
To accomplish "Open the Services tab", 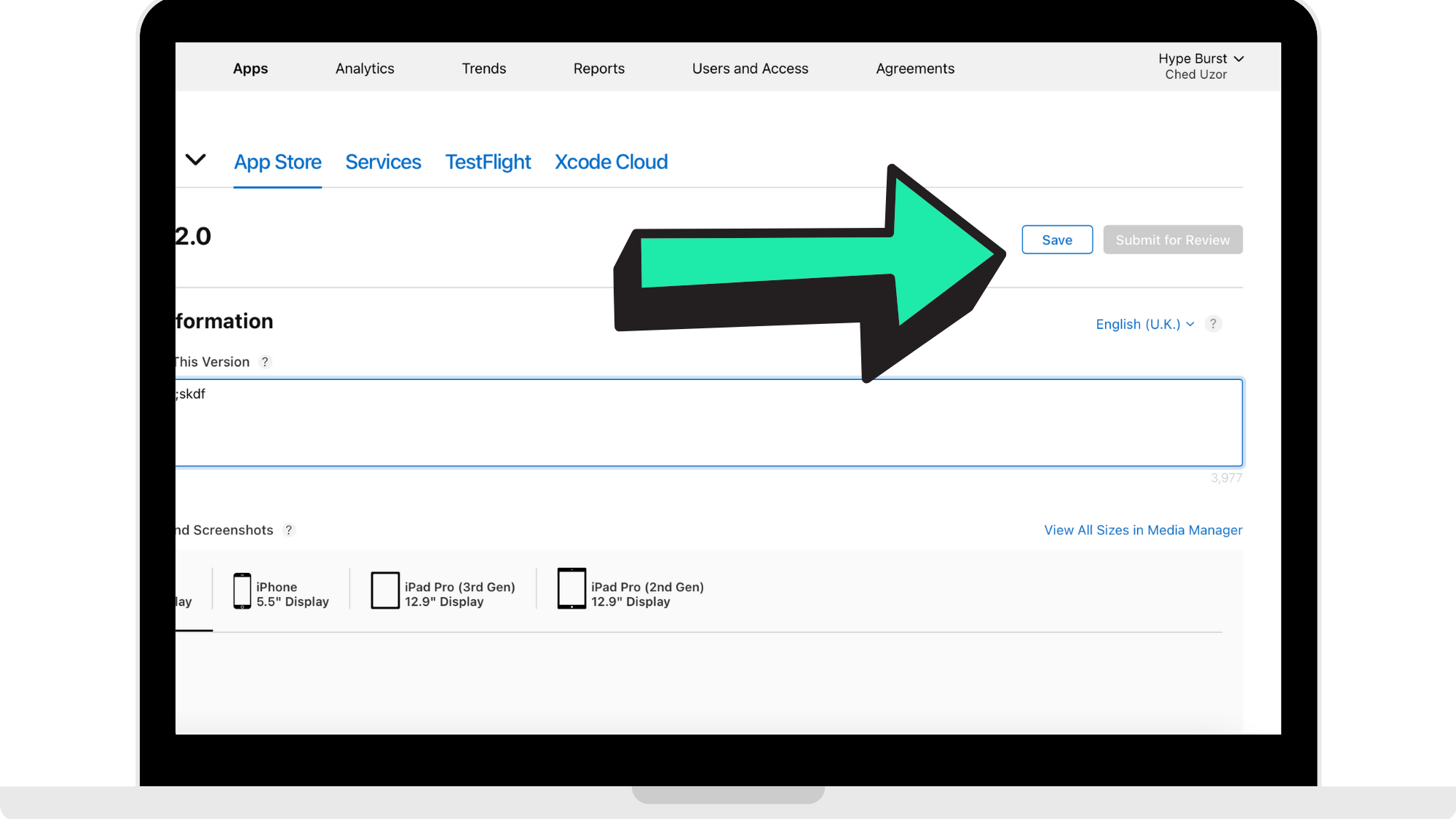I will [383, 162].
